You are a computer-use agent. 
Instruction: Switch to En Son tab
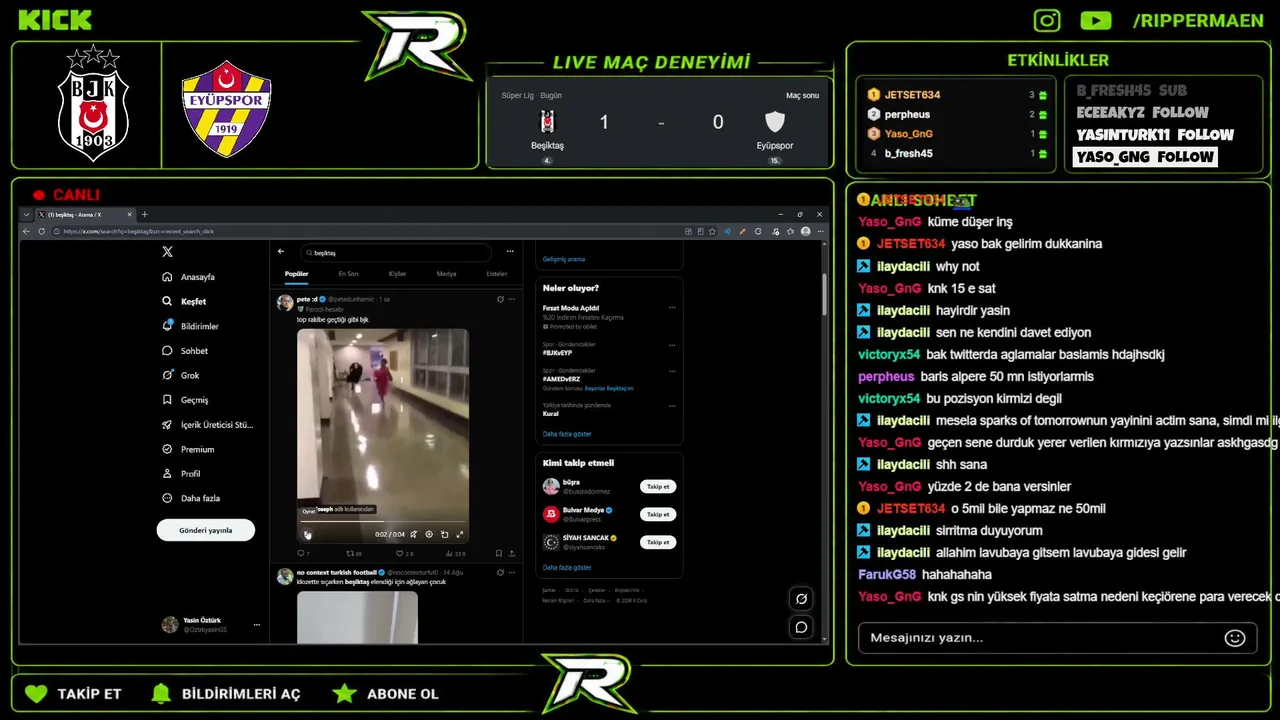tap(348, 274)
